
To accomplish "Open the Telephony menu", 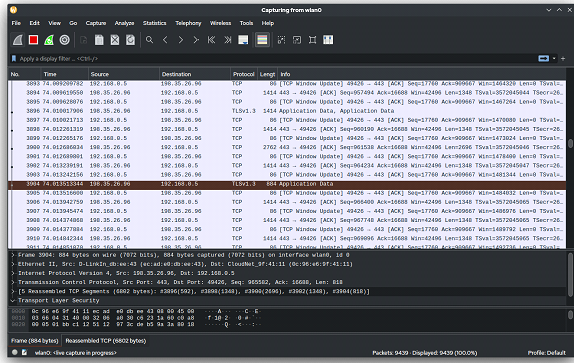I will pyautogui.click(x=188, y=23).
